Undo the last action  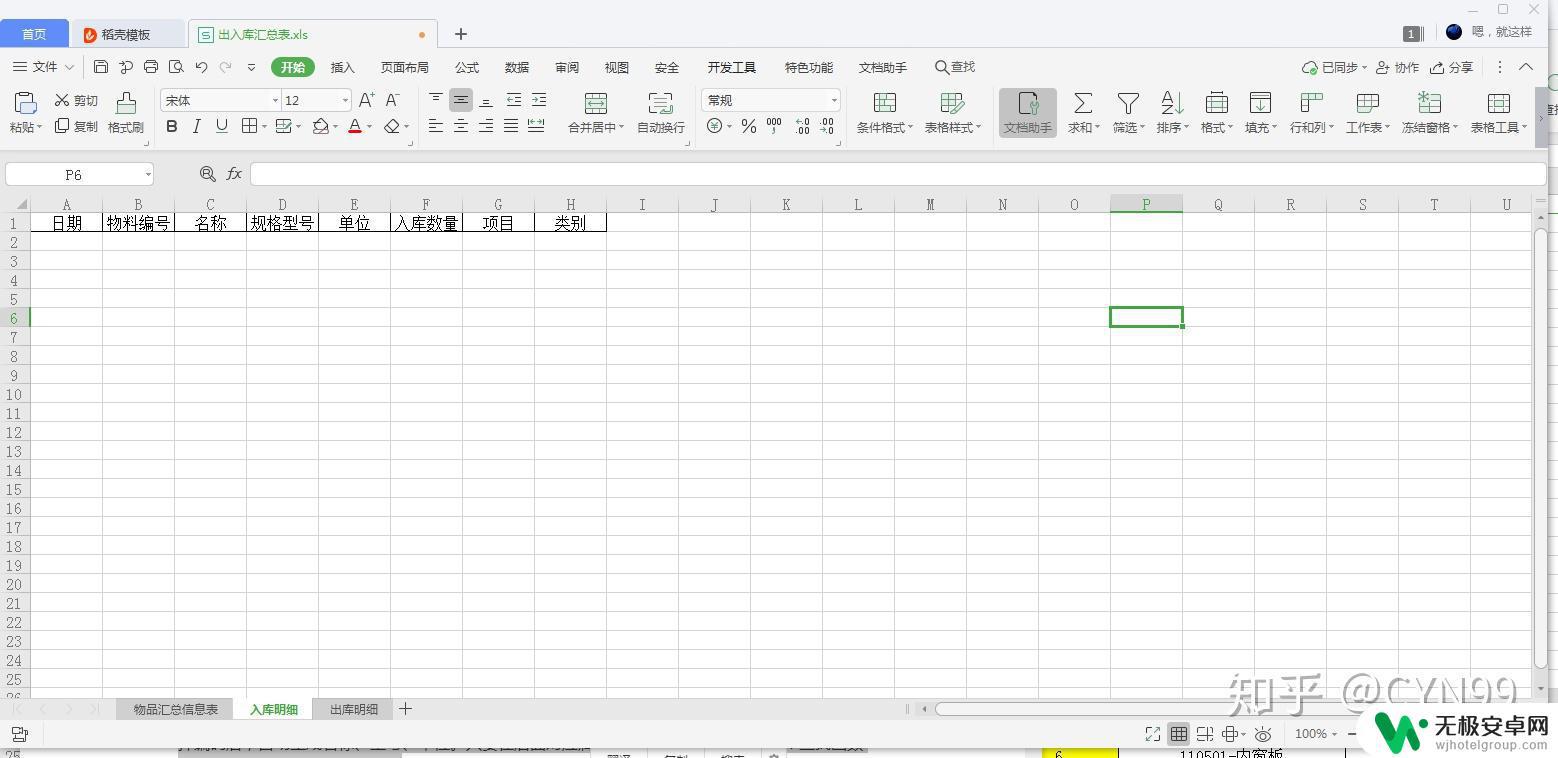click(x=201, y=67)
